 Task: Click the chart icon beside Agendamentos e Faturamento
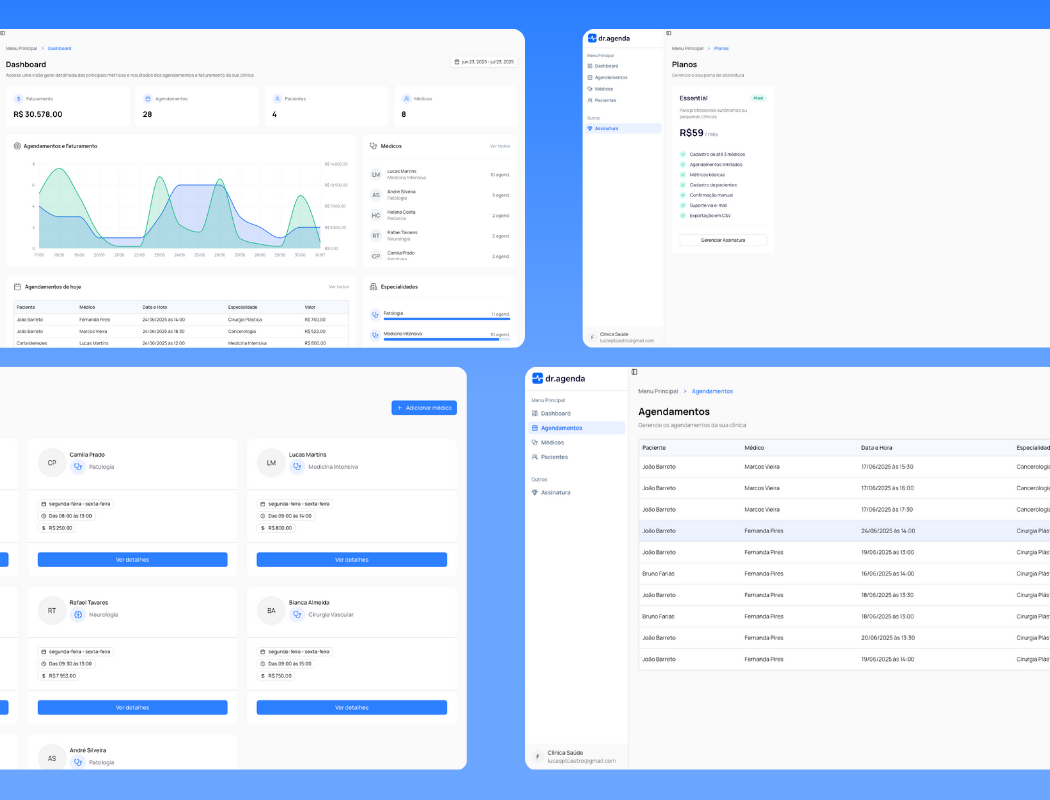tap(17, 146)
